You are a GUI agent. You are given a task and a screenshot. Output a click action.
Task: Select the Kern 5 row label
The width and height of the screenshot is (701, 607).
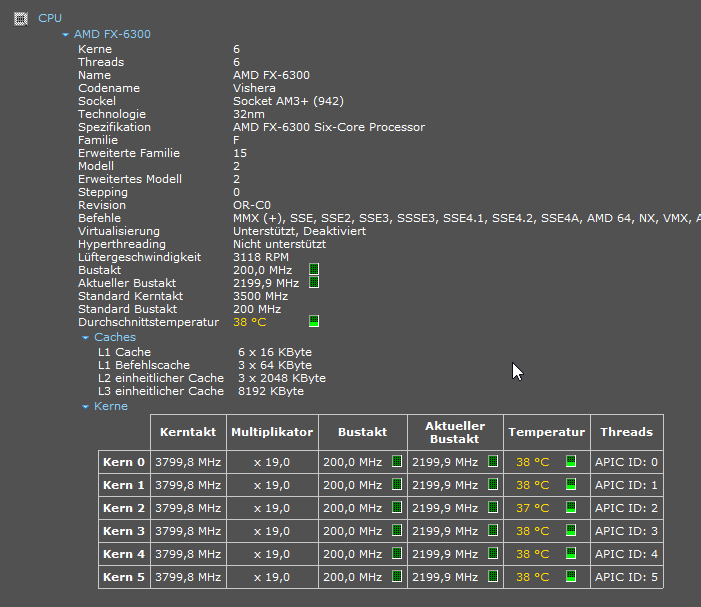point(124,577)
